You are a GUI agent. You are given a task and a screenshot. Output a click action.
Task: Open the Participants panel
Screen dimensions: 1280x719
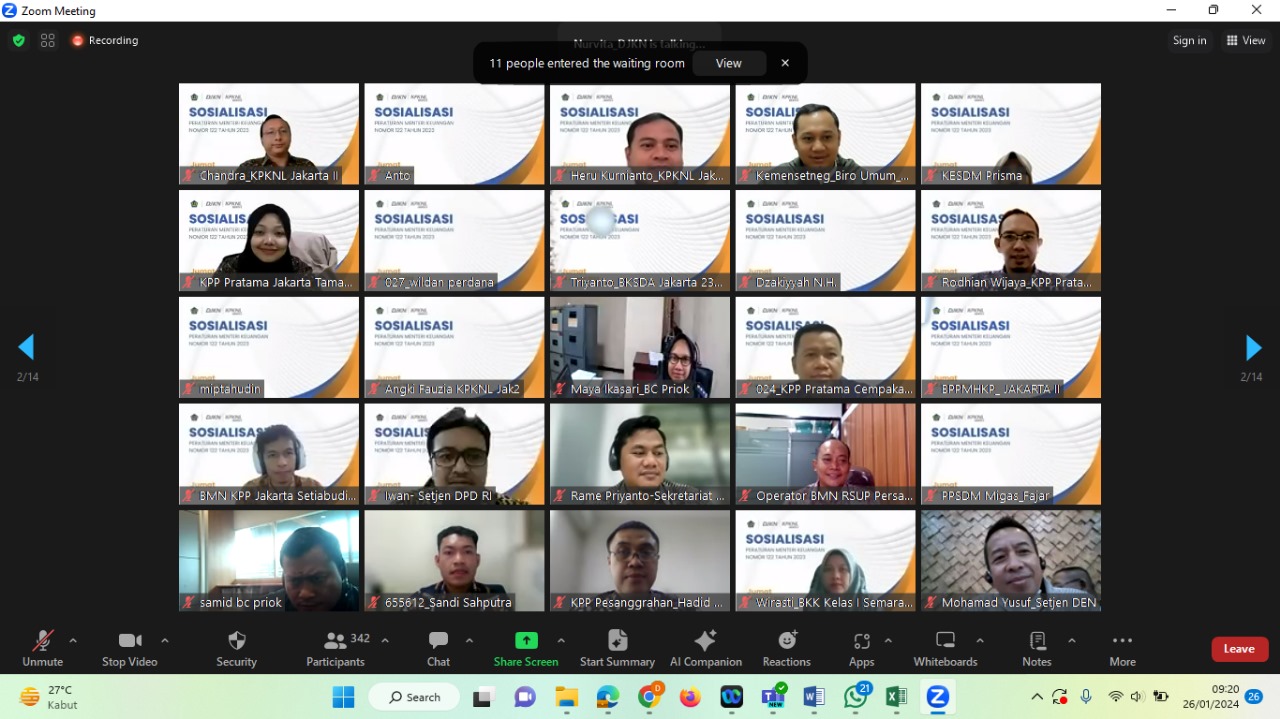click(x=336, y=648)
